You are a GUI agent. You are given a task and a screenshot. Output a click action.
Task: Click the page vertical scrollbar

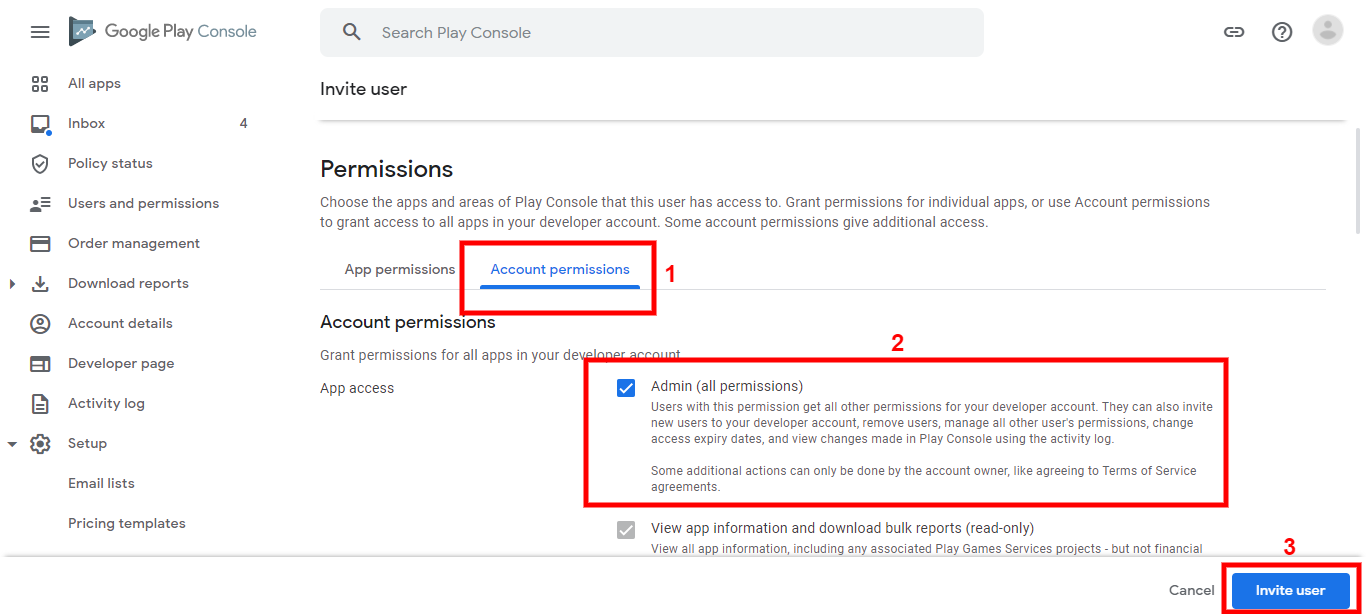click(1357, 180)
